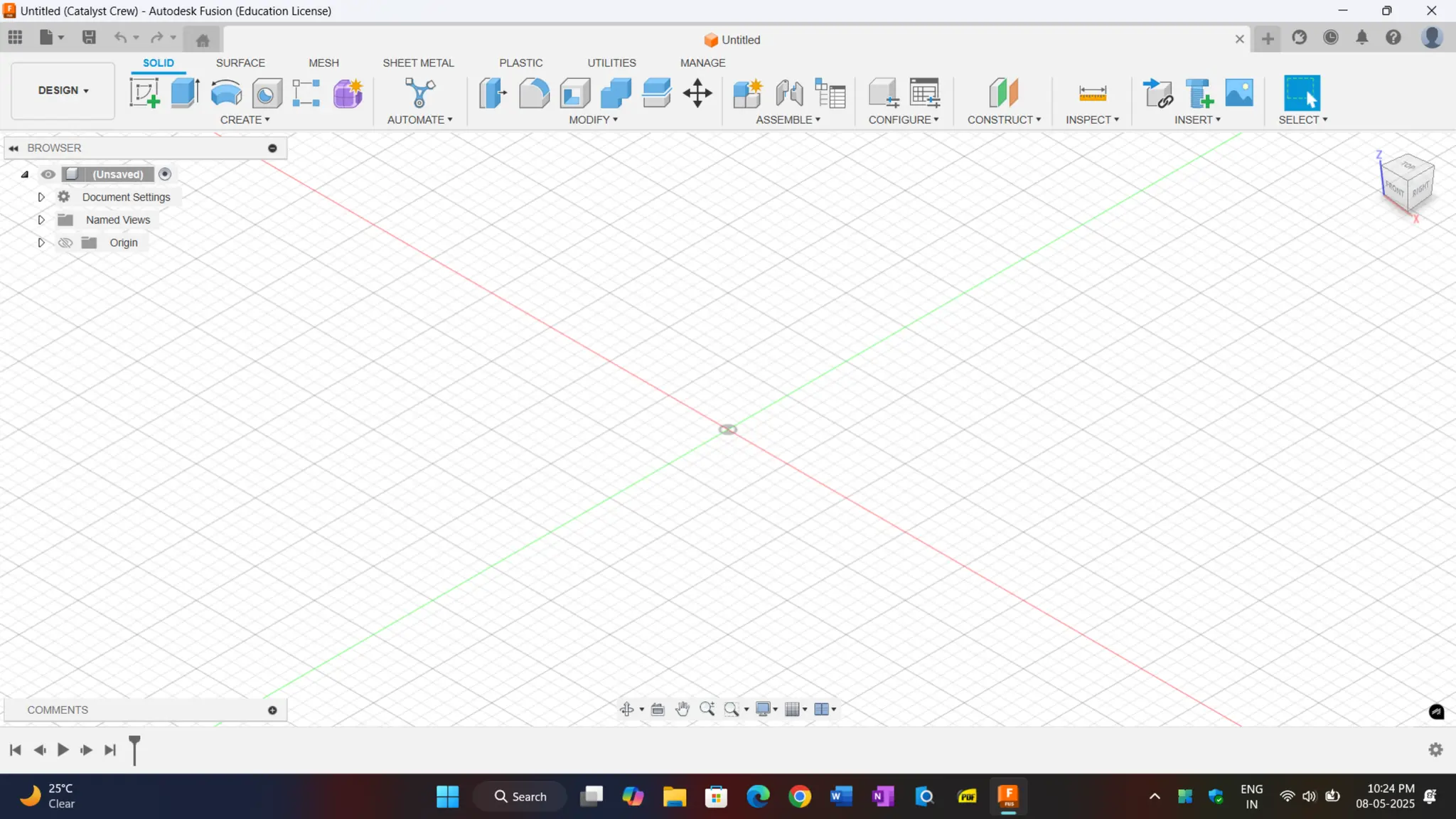Click the Shell tool icon

click(x=575, y=93)
